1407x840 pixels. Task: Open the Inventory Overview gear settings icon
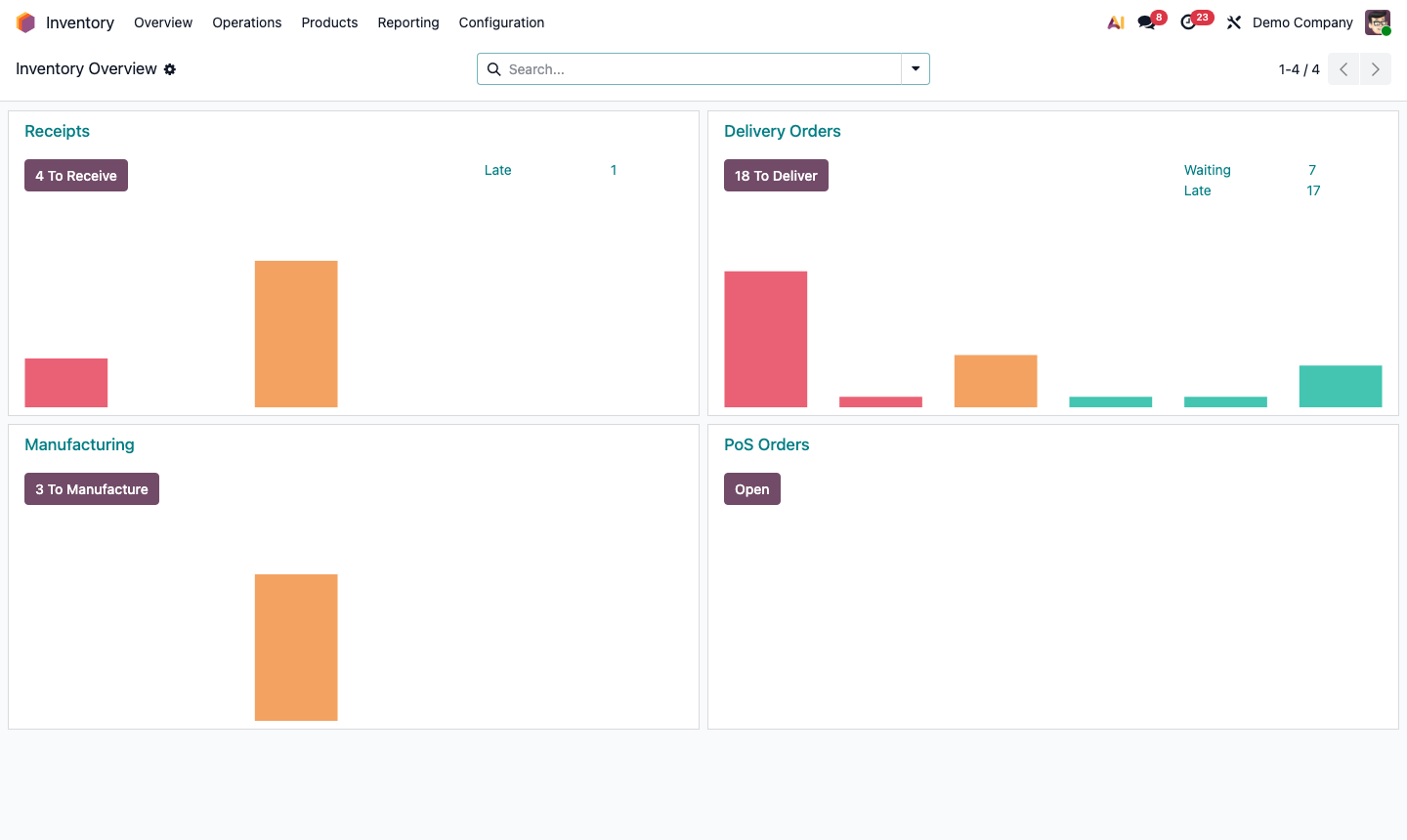pos(170,69)
